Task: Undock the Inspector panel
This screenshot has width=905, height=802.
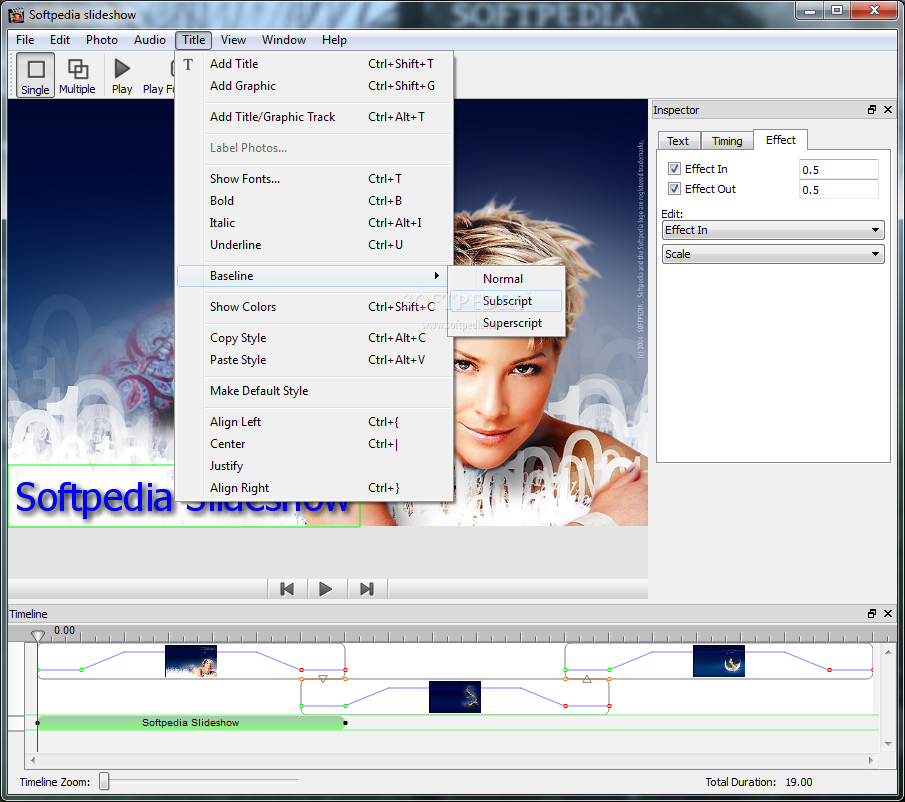Action: [x=872, y=110]
